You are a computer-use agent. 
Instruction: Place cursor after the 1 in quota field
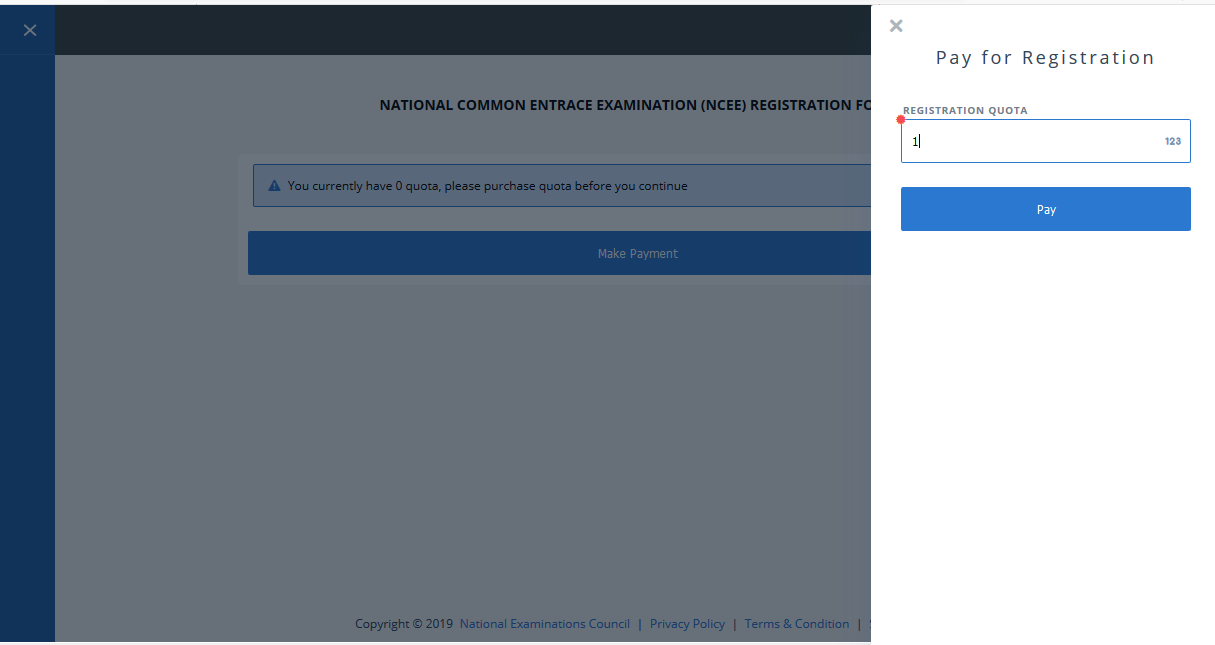919,141
